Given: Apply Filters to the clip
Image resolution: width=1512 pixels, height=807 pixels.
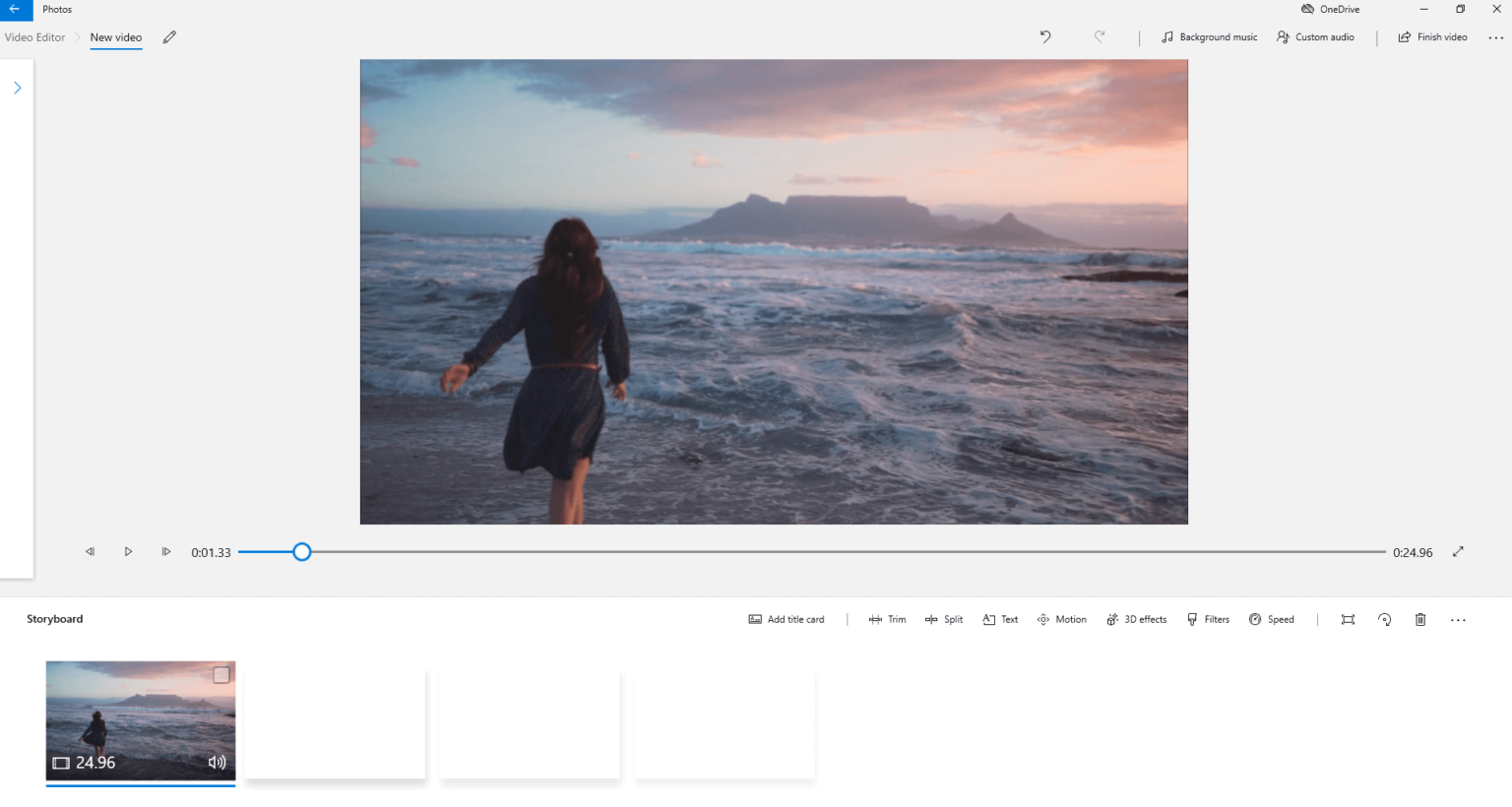Looking at the screenshot, I should point(1208,620).
